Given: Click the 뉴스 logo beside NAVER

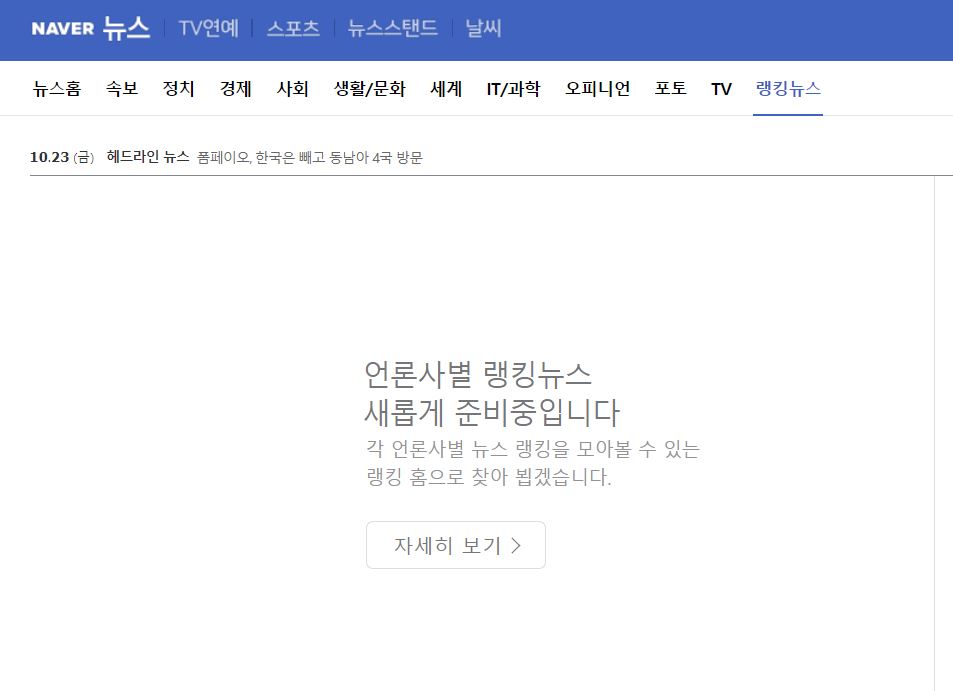Looking at the screenshot, I should click(126, 28).
